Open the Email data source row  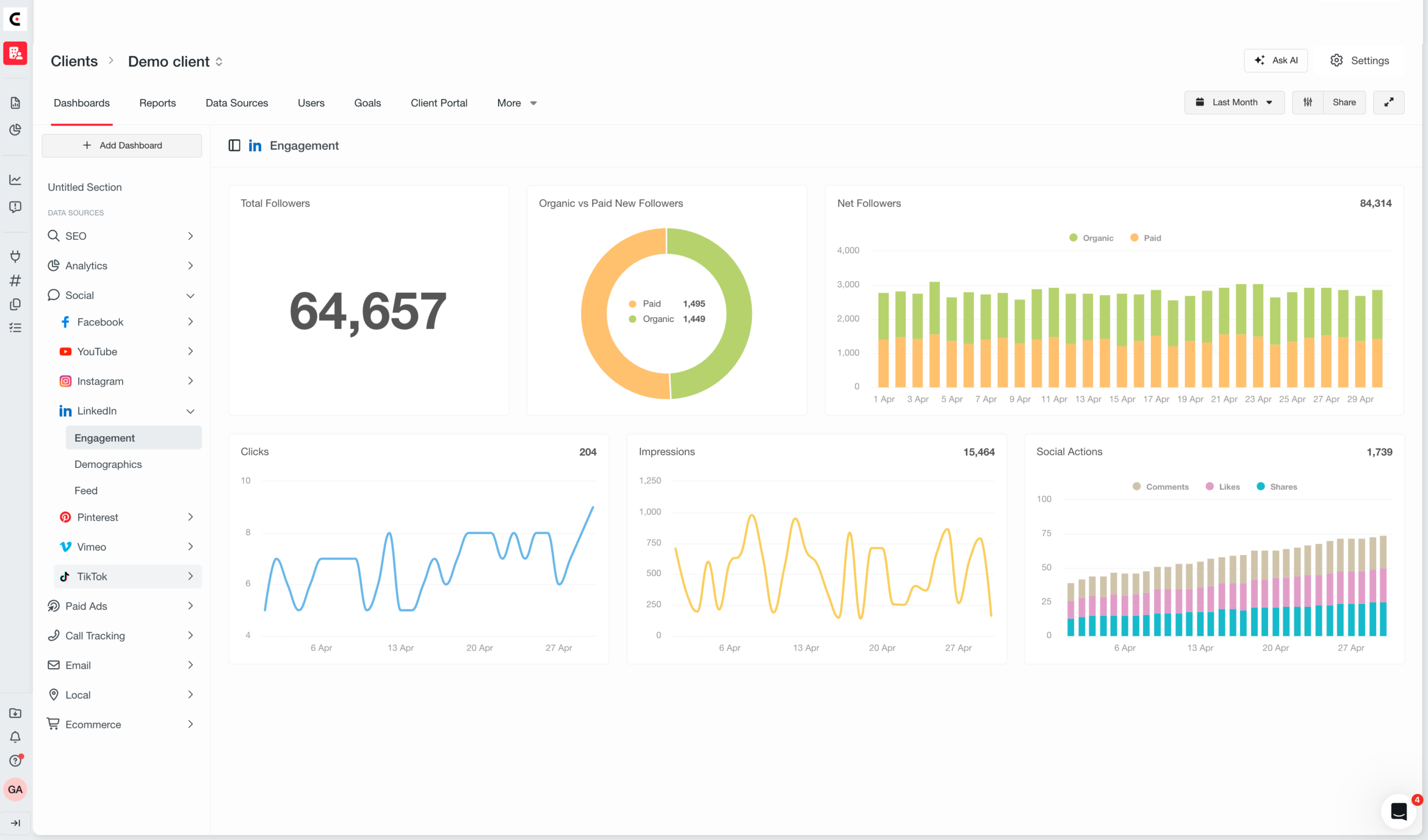[x=122, y=665]
